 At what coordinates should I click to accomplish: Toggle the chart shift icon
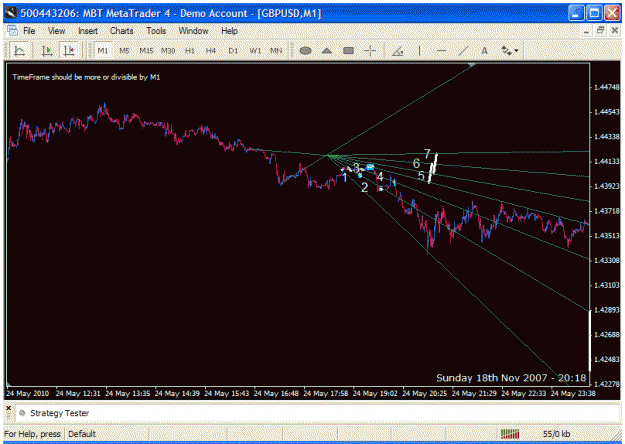(69, 51)
